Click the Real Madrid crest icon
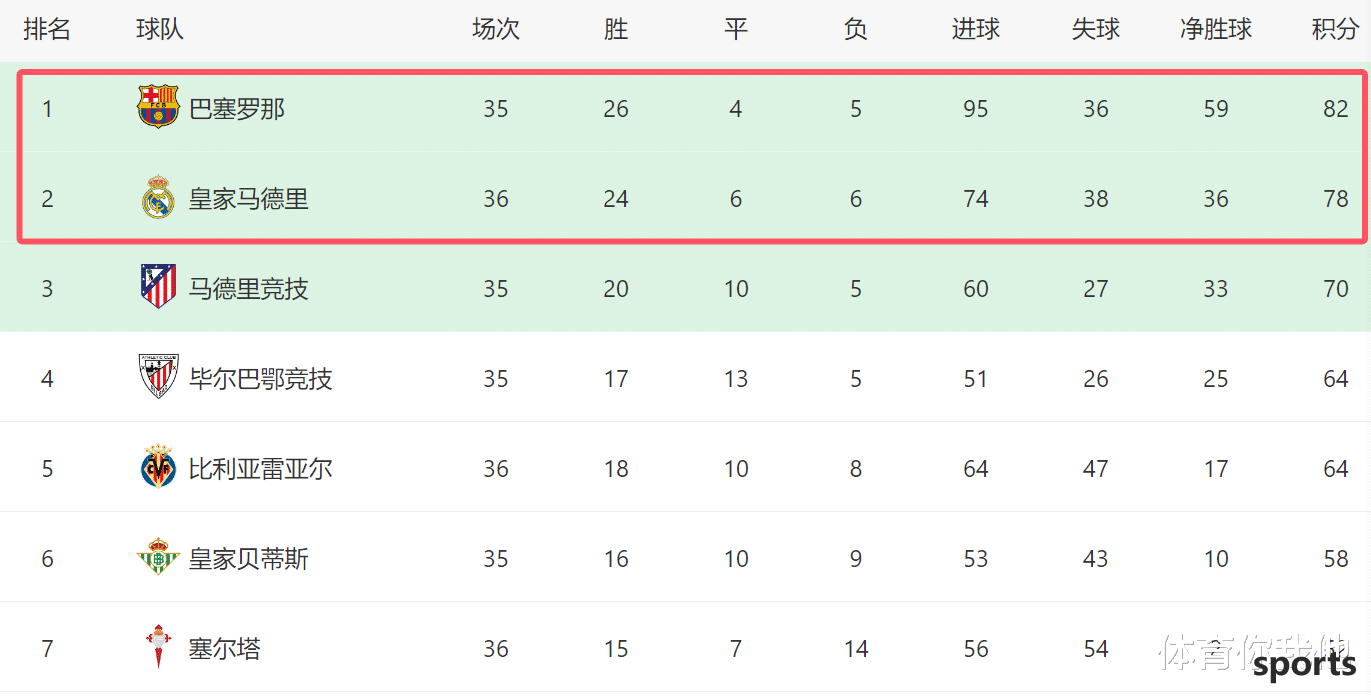 coord(158,197)
